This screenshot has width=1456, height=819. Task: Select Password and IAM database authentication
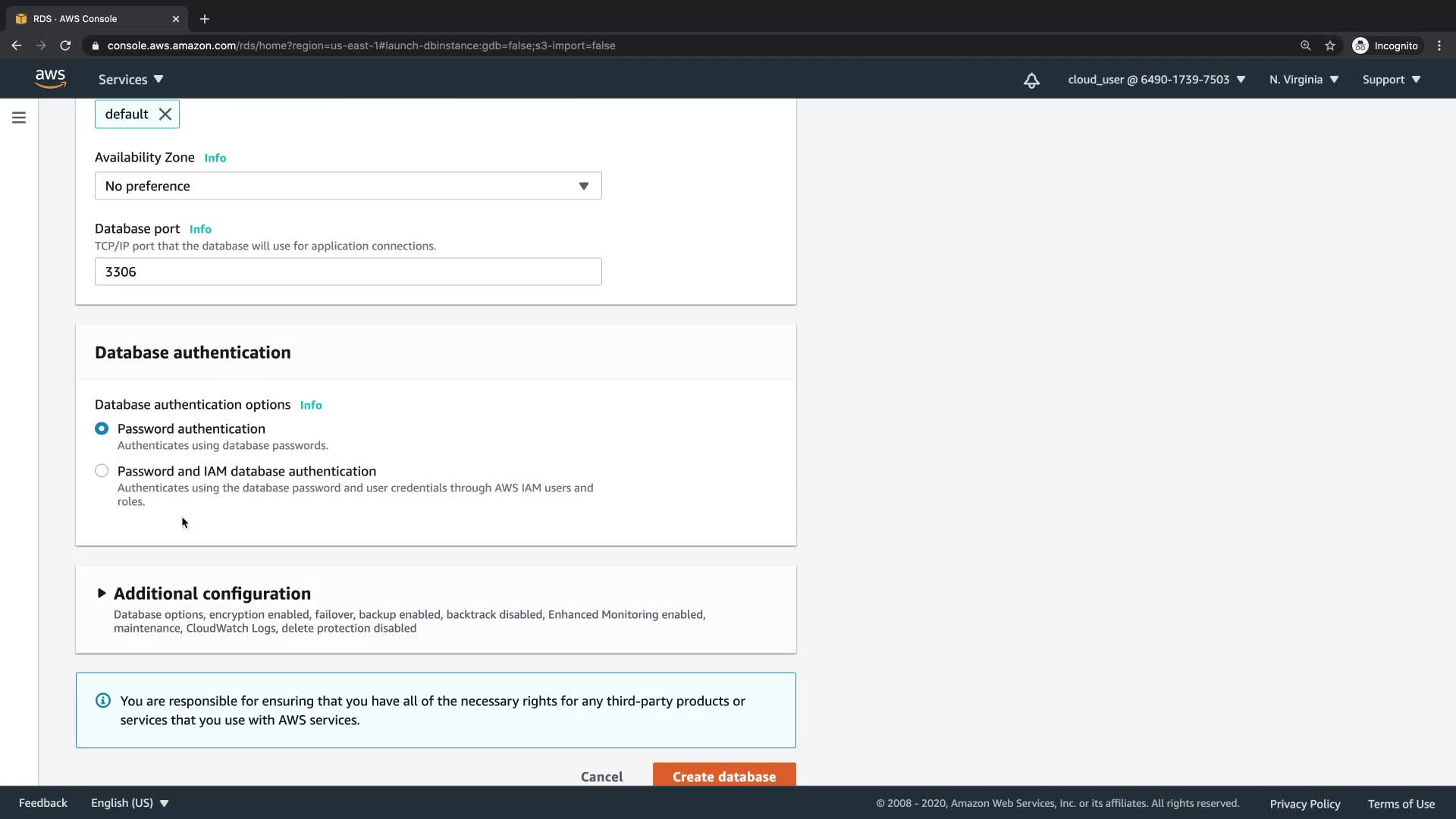102,471
